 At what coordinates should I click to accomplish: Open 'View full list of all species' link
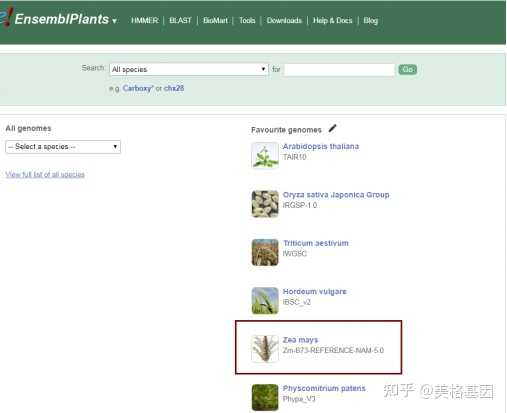[45, 174]
